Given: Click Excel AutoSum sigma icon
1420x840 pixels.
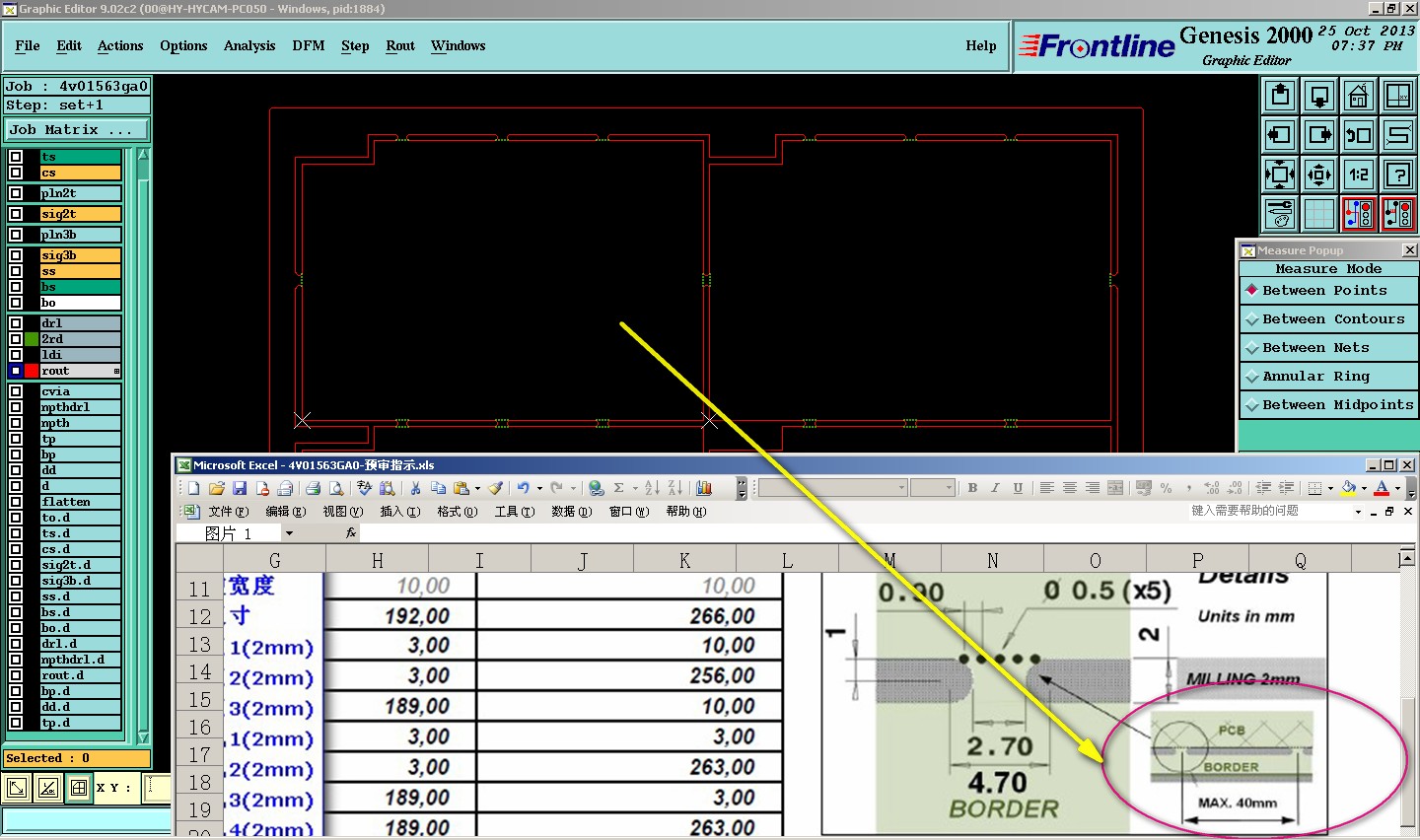Looking at the screenshot, I should point(618,488).
